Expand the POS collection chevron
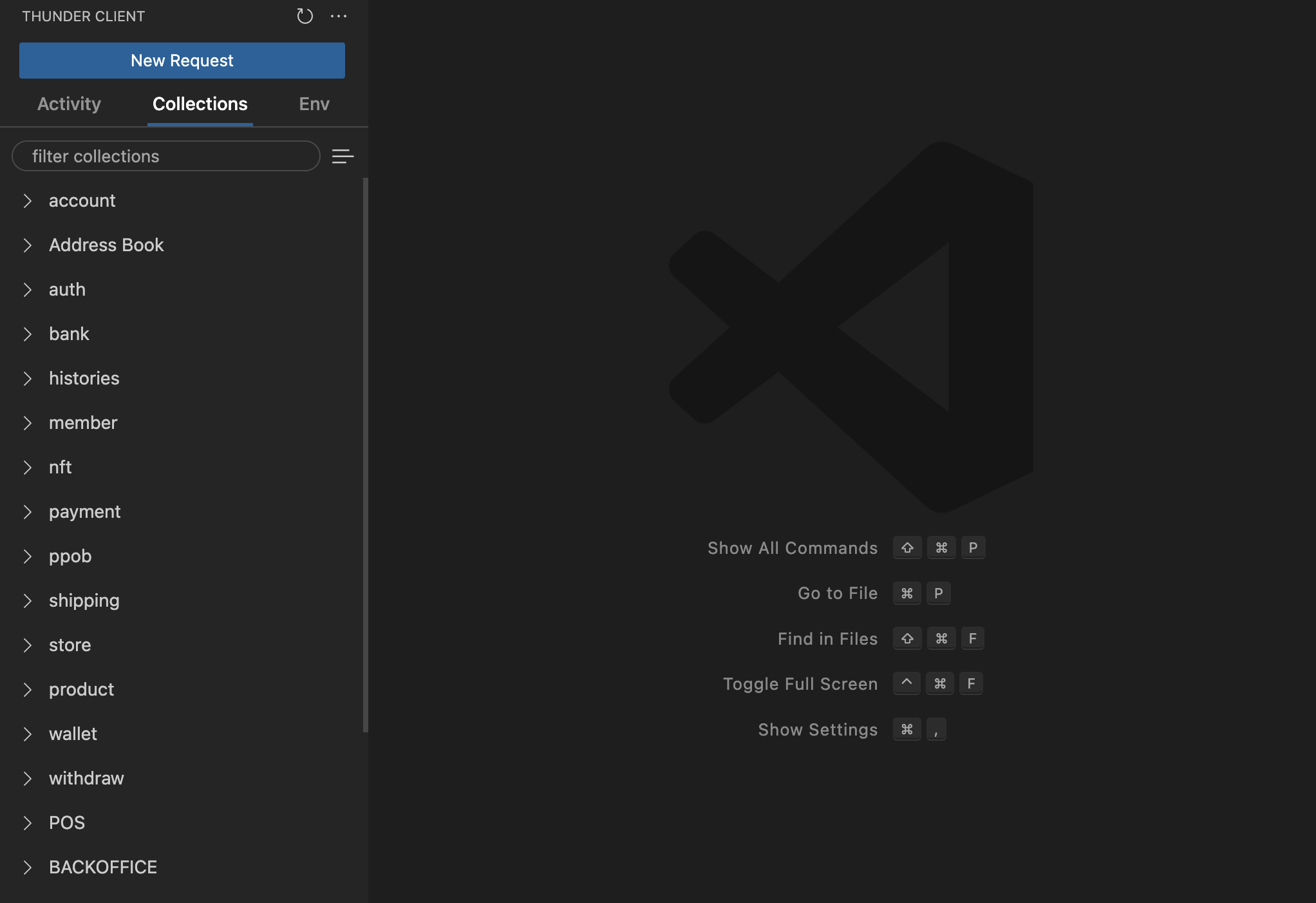Screen dimensions: 1316x903 tap(28, 823)
